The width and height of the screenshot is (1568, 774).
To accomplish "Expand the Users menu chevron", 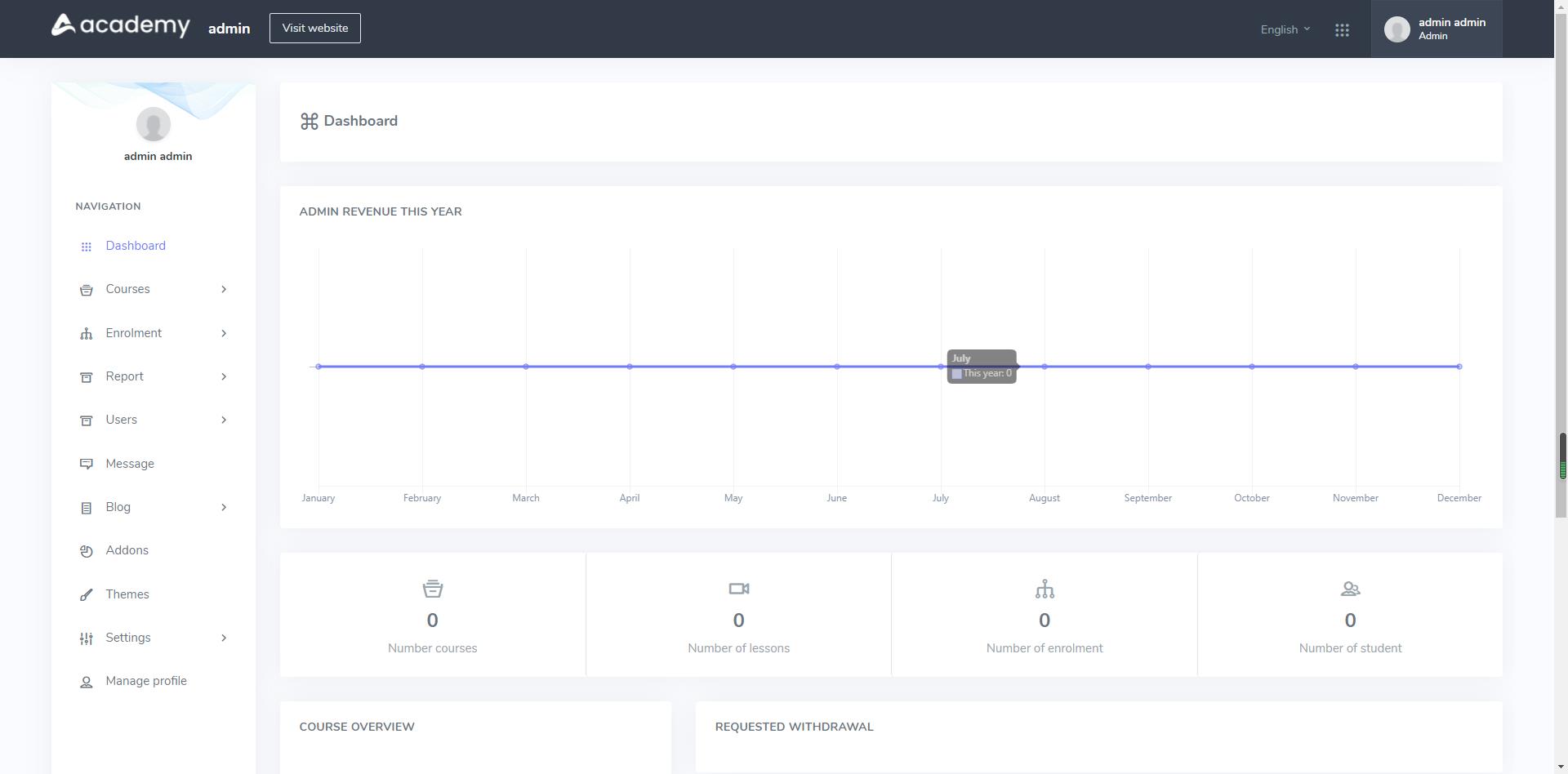I will pos(224,420).
